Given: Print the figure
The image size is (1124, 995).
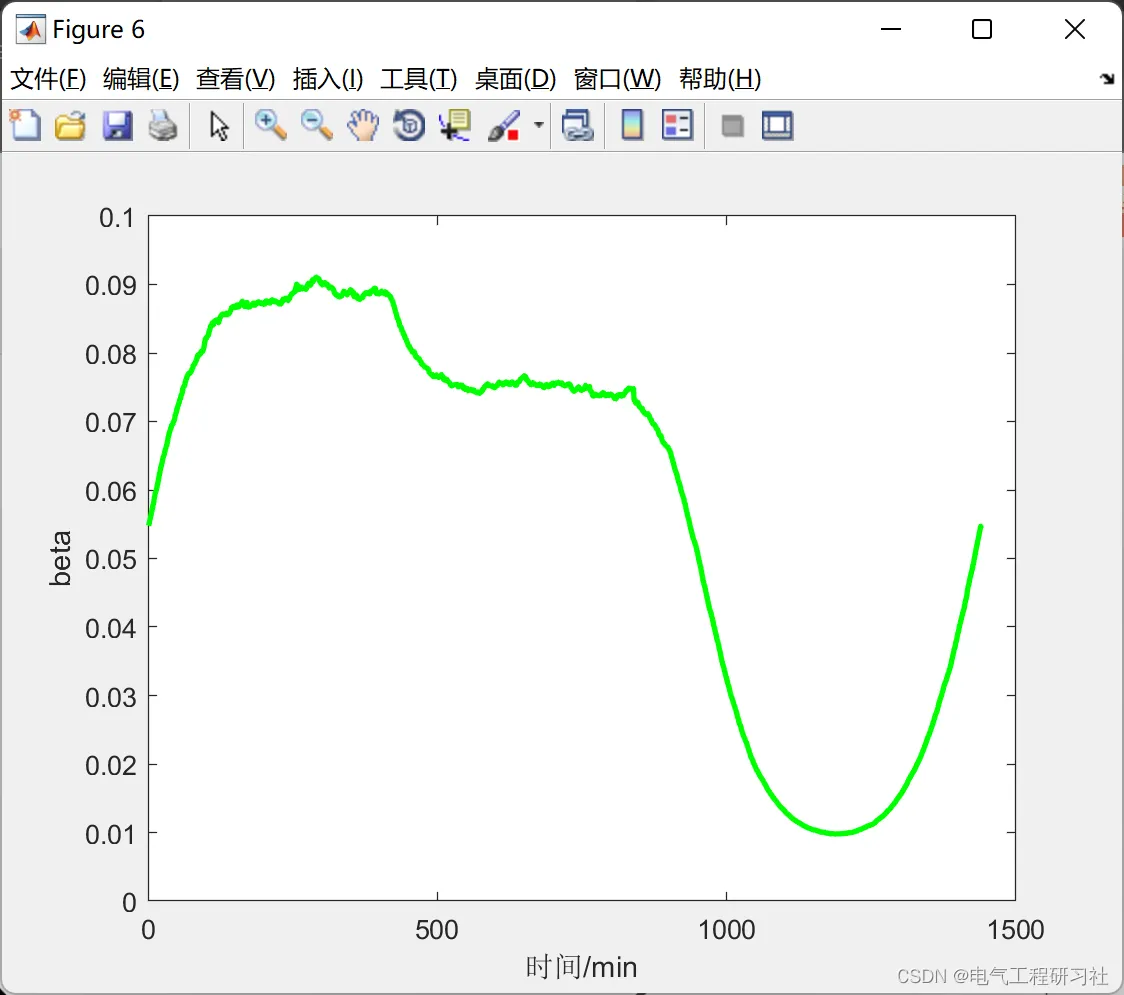Looking at the screenshot, I should 163,125.
